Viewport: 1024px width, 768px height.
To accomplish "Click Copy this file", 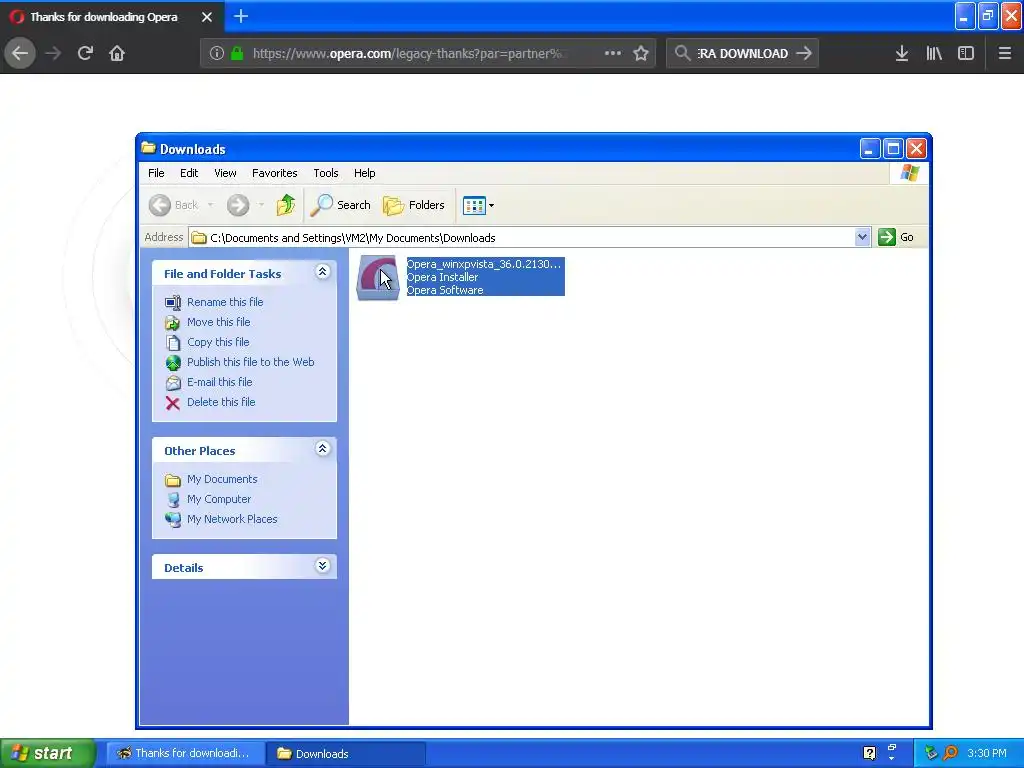I will tap(218, 342).
